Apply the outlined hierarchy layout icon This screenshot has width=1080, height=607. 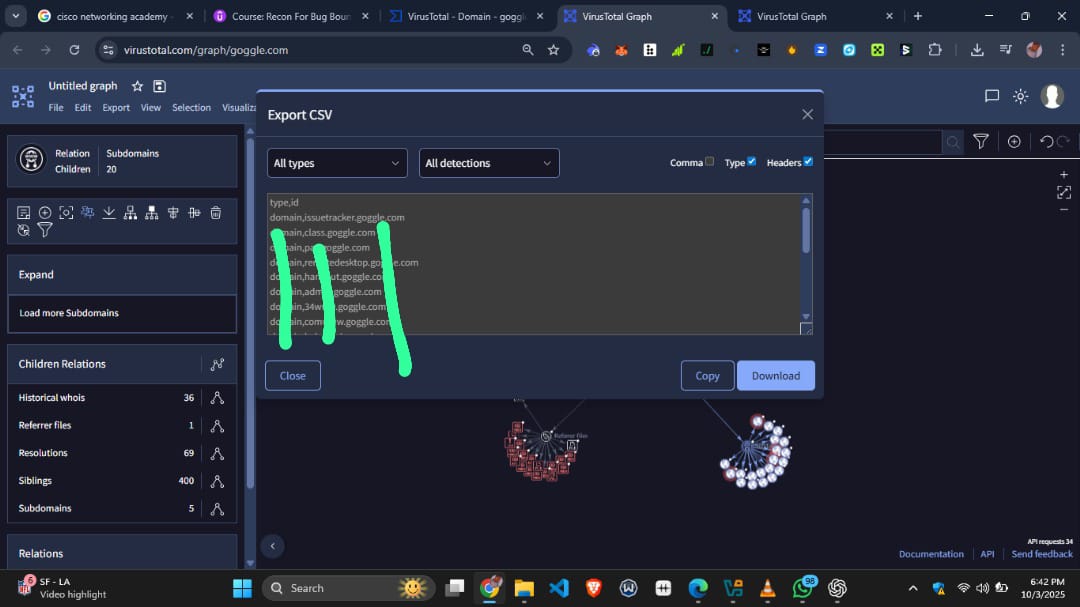(130, 213)
